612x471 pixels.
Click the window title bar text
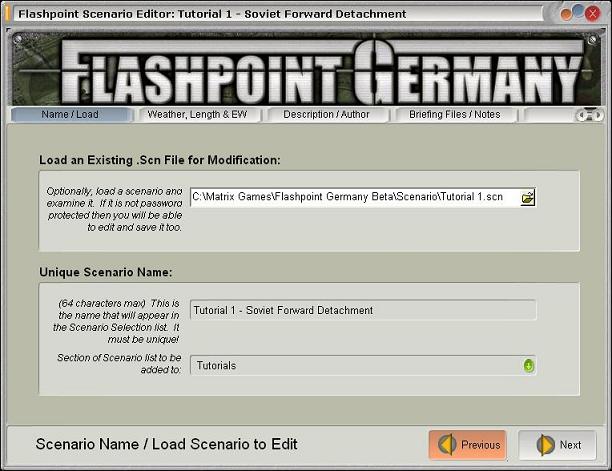[x=212, y=14]
